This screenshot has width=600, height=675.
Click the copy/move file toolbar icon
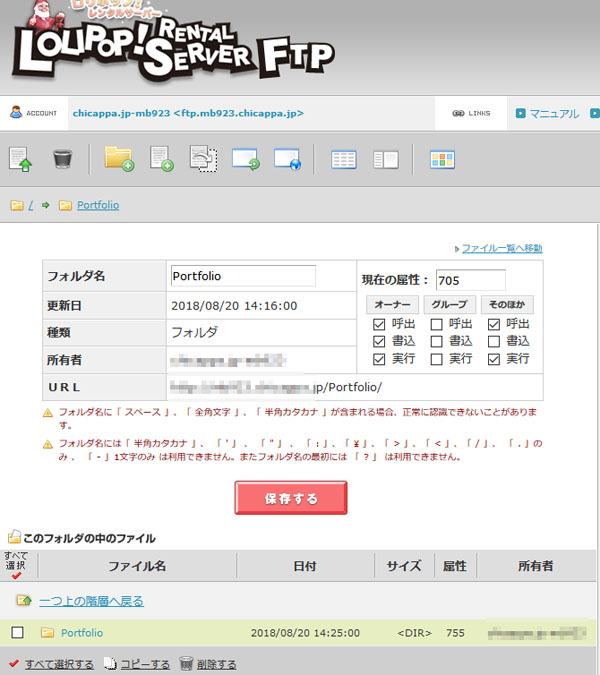[x=204, y=158]
